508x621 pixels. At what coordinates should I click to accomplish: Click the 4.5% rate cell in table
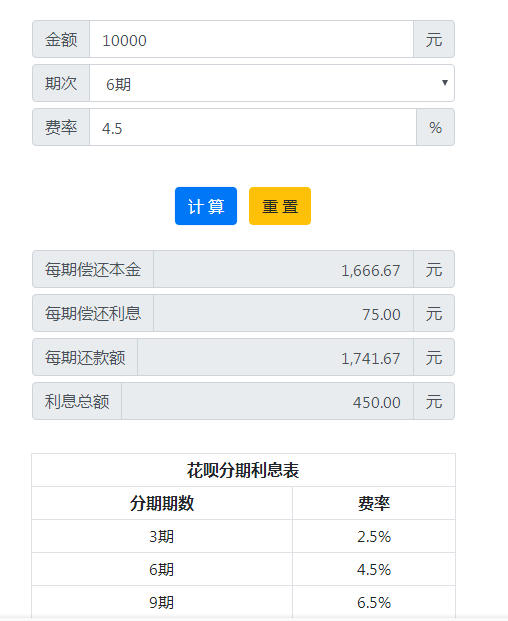(374, 569)
